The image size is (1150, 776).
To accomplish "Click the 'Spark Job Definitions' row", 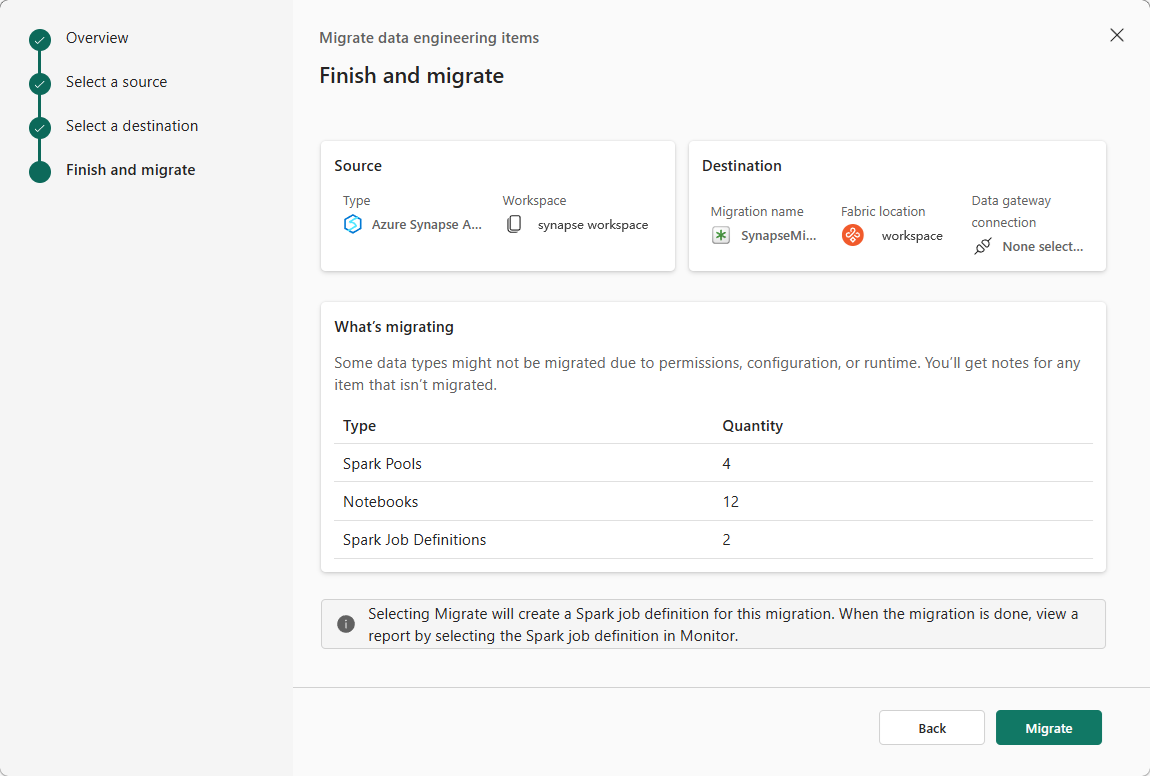I will pyautogui.click(x=713, y=540).
